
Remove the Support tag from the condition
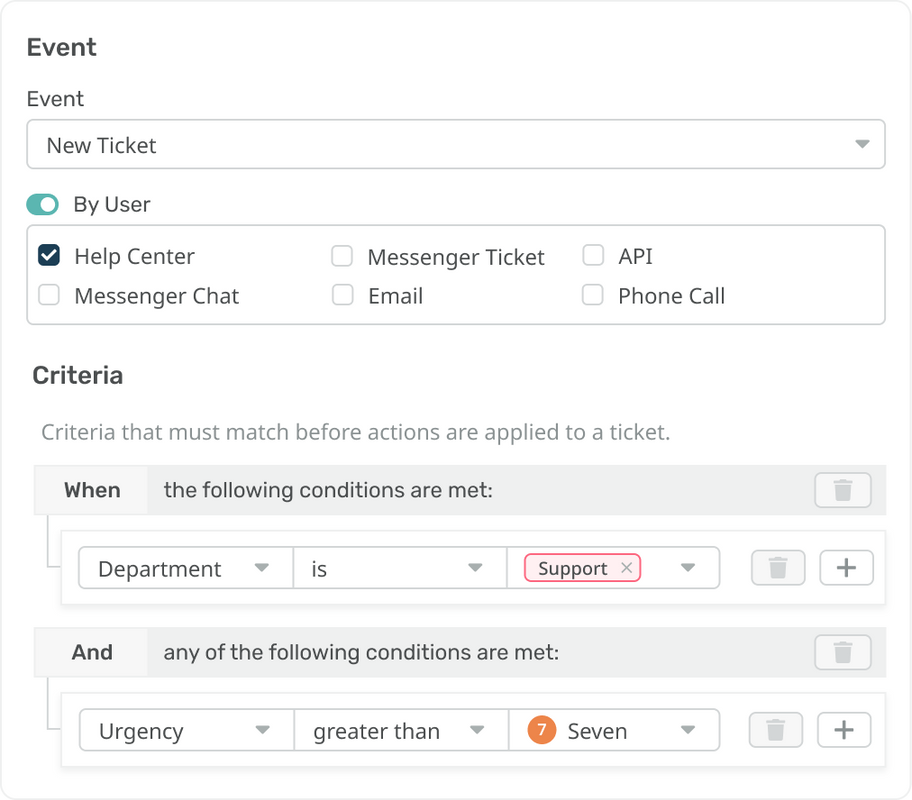[x=627, y=568]
